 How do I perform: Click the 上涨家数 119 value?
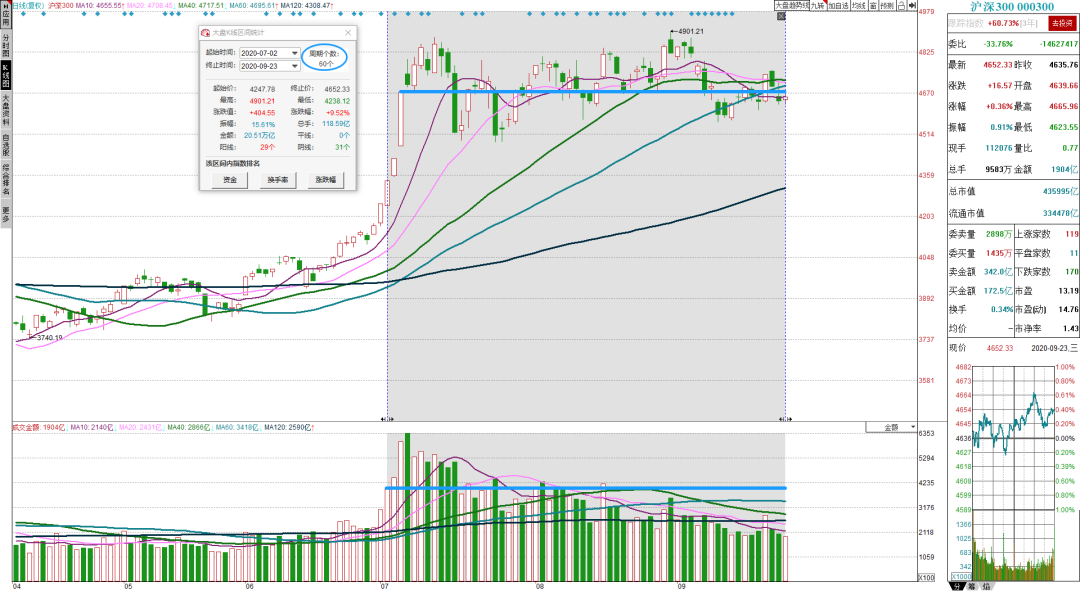point(1072,234)
